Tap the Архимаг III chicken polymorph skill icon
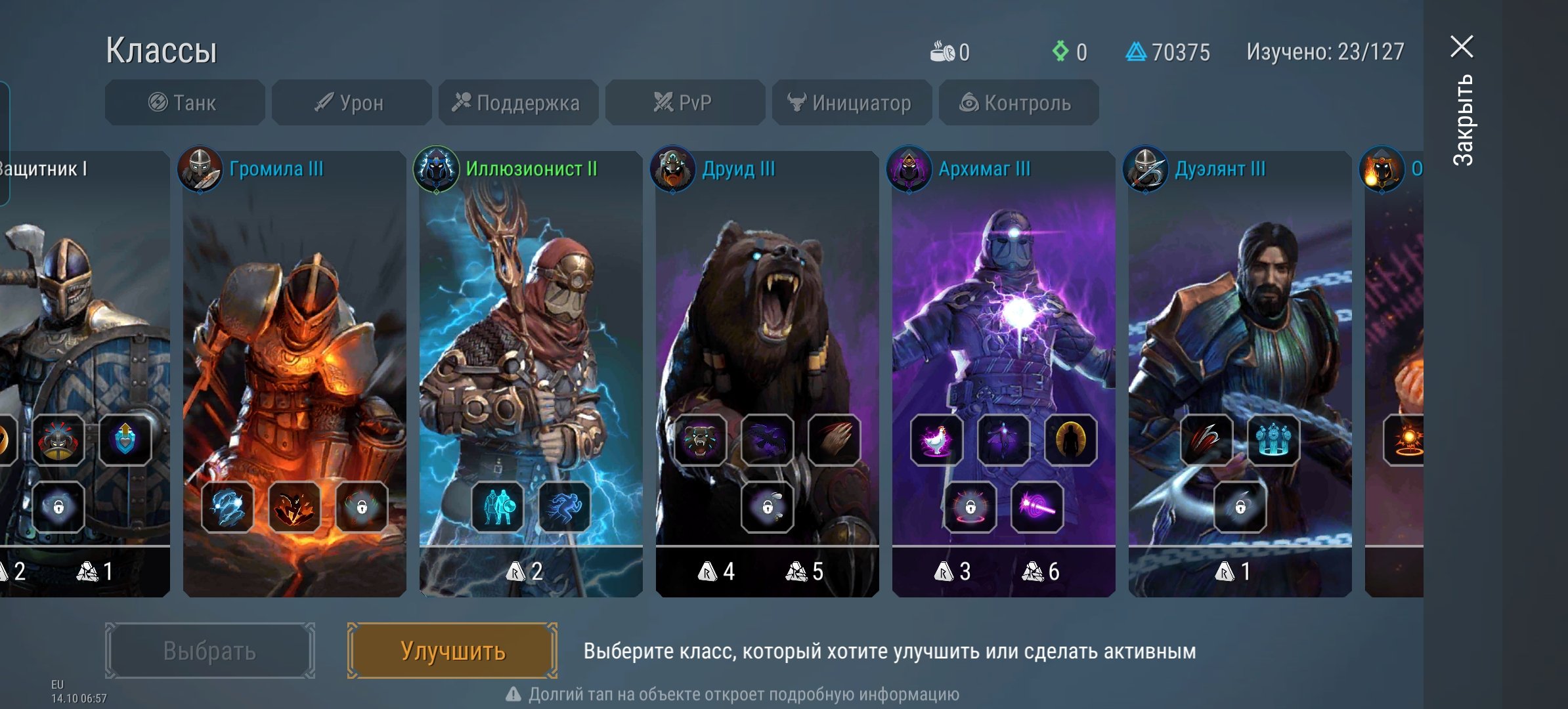This screenshot has height=709, width=1568. (x=937, y=440)
